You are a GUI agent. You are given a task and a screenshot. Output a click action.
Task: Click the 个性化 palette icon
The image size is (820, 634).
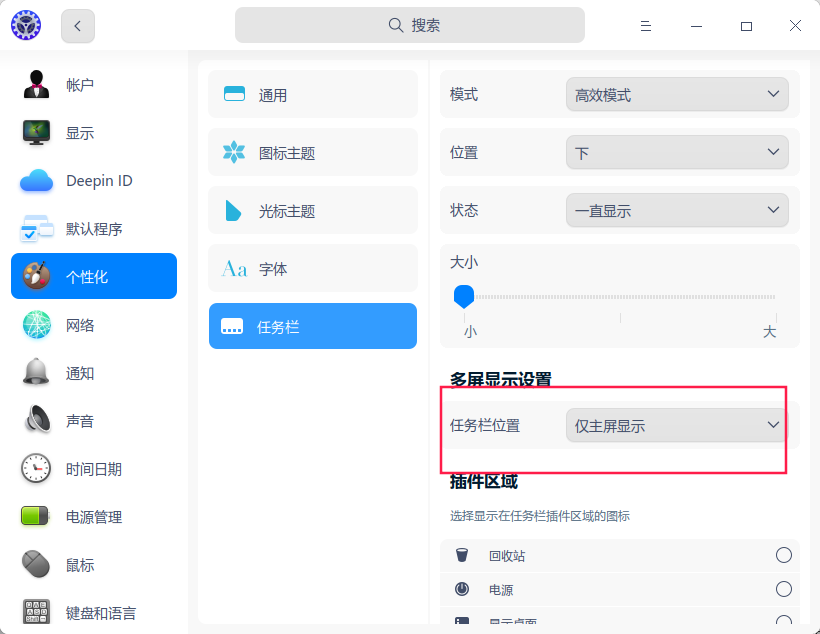(36, 276)
